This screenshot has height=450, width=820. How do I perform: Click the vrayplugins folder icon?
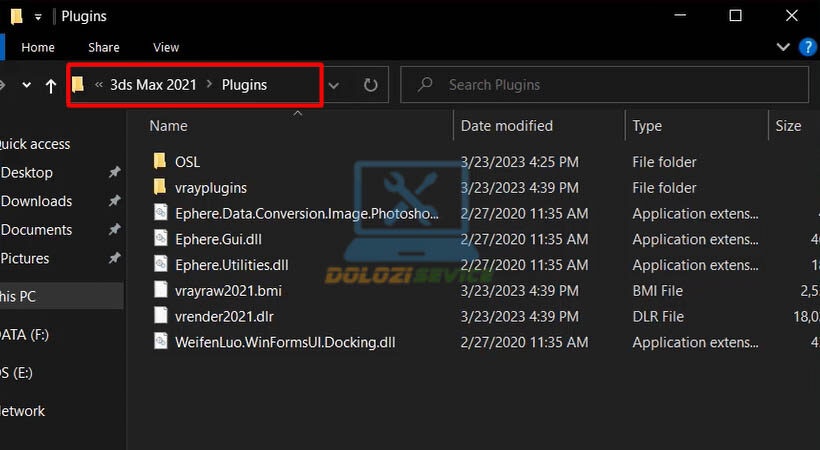pos(160,186)
